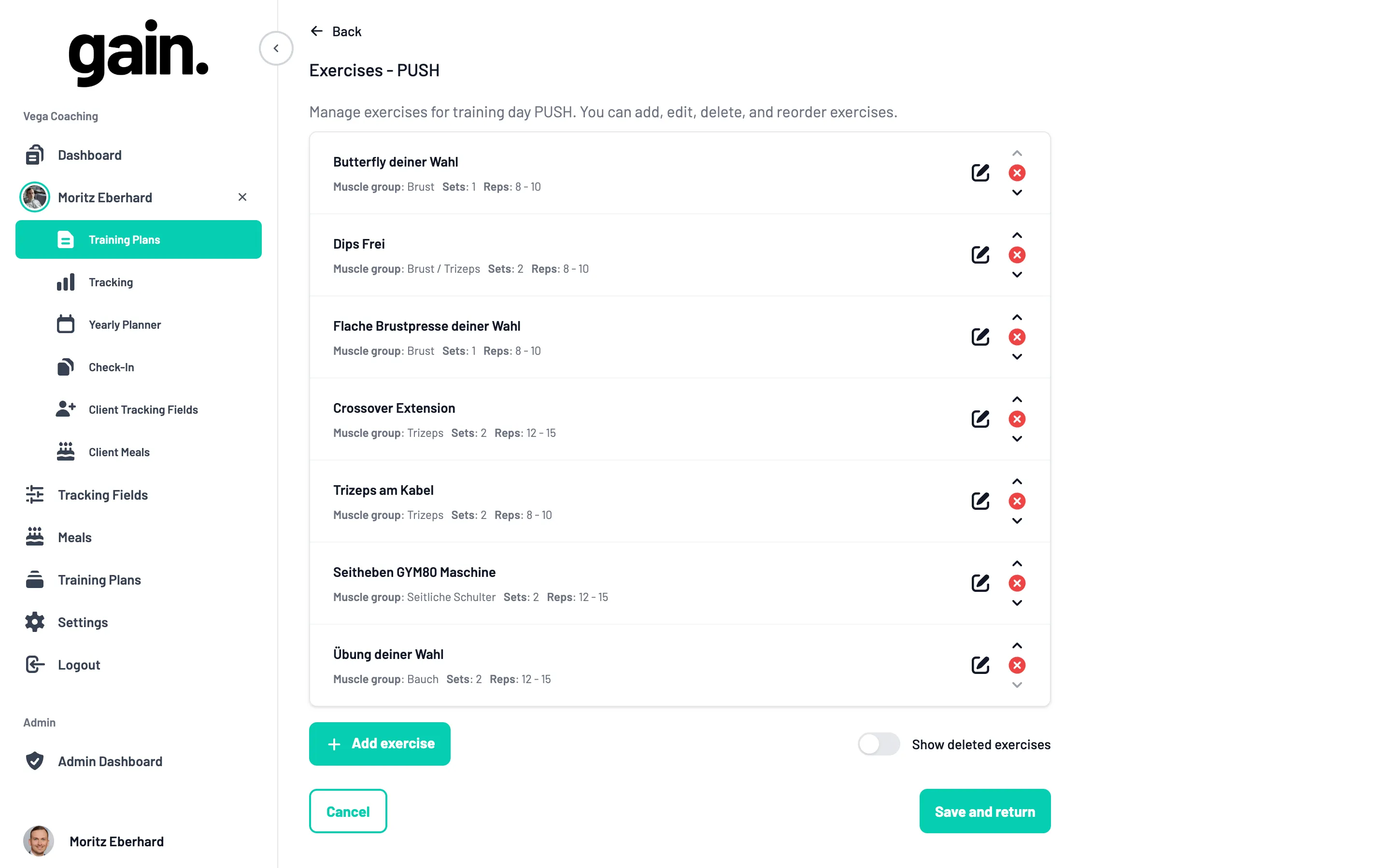The height and width of the screenshot is (868, 1391).
Task: Click Save and return
Action: pos(984,811)
